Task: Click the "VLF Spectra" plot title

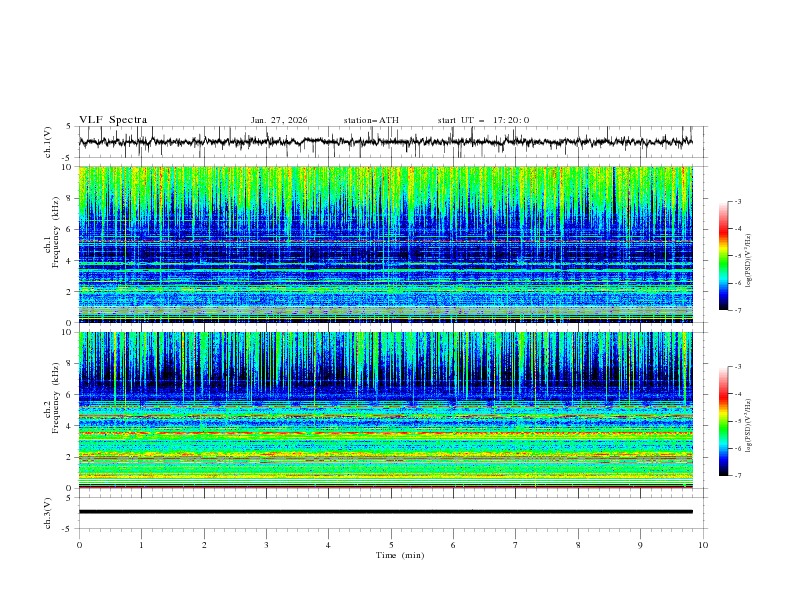Action: [113, 120]
